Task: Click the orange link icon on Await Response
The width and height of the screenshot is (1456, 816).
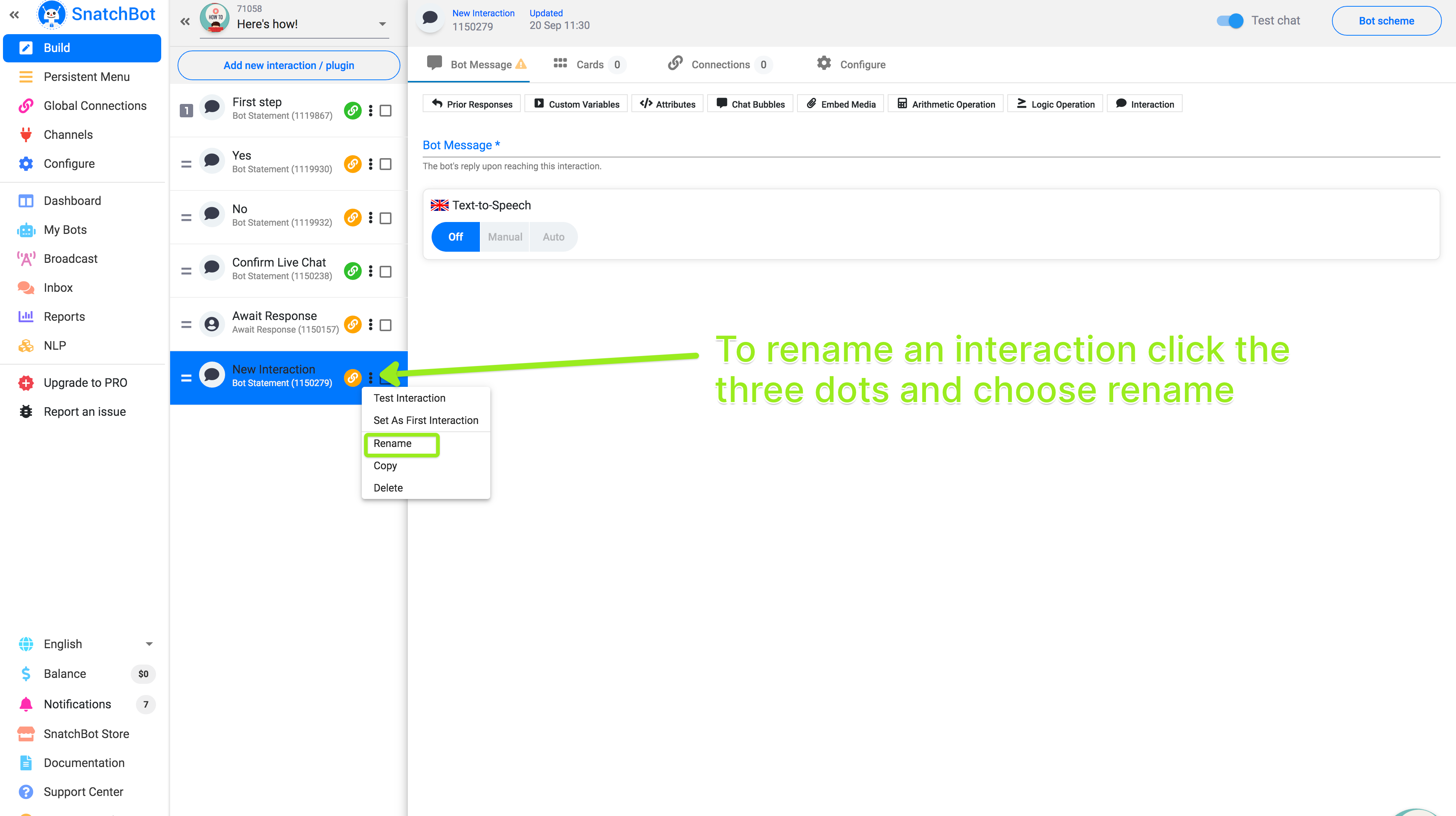Action: pyautogui.click(x=353, y=324)
